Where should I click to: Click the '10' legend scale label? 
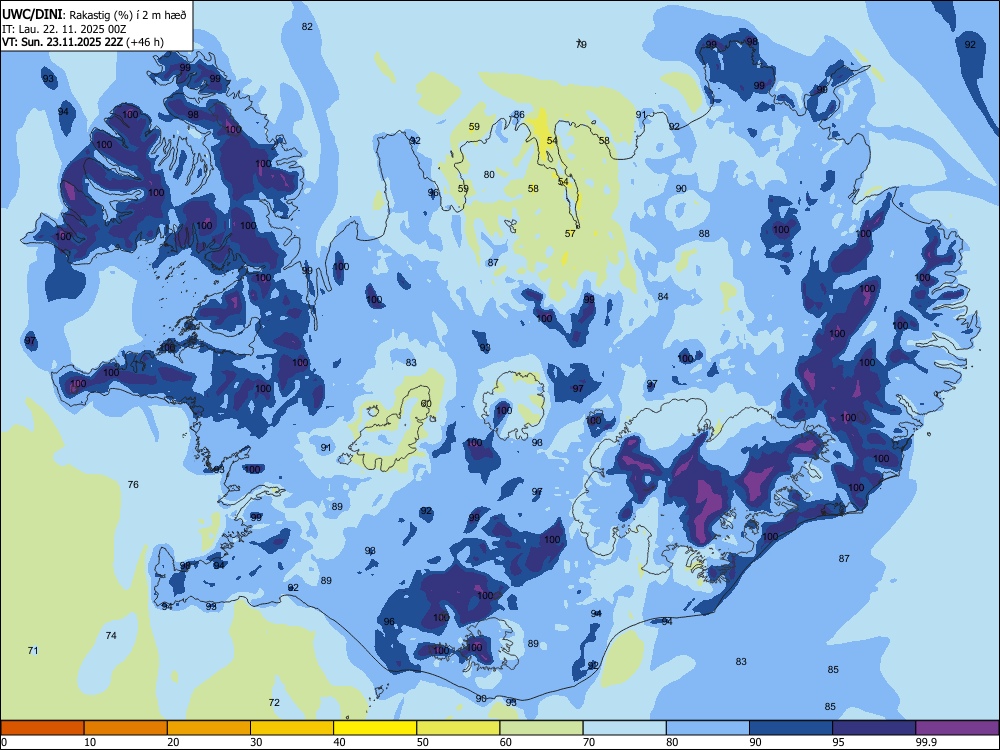click(90, 742)
